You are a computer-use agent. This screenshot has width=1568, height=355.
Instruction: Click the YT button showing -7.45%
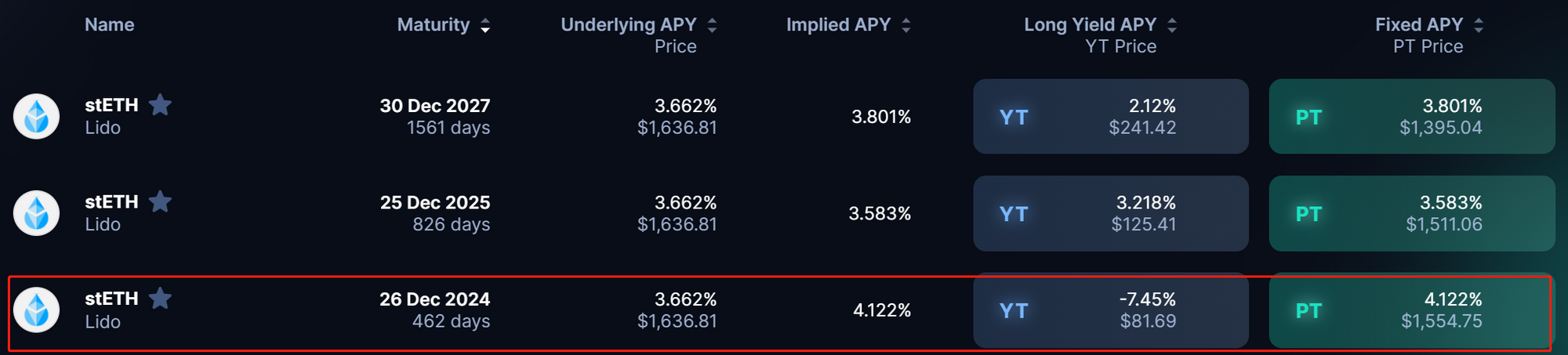pos(1110,310)
